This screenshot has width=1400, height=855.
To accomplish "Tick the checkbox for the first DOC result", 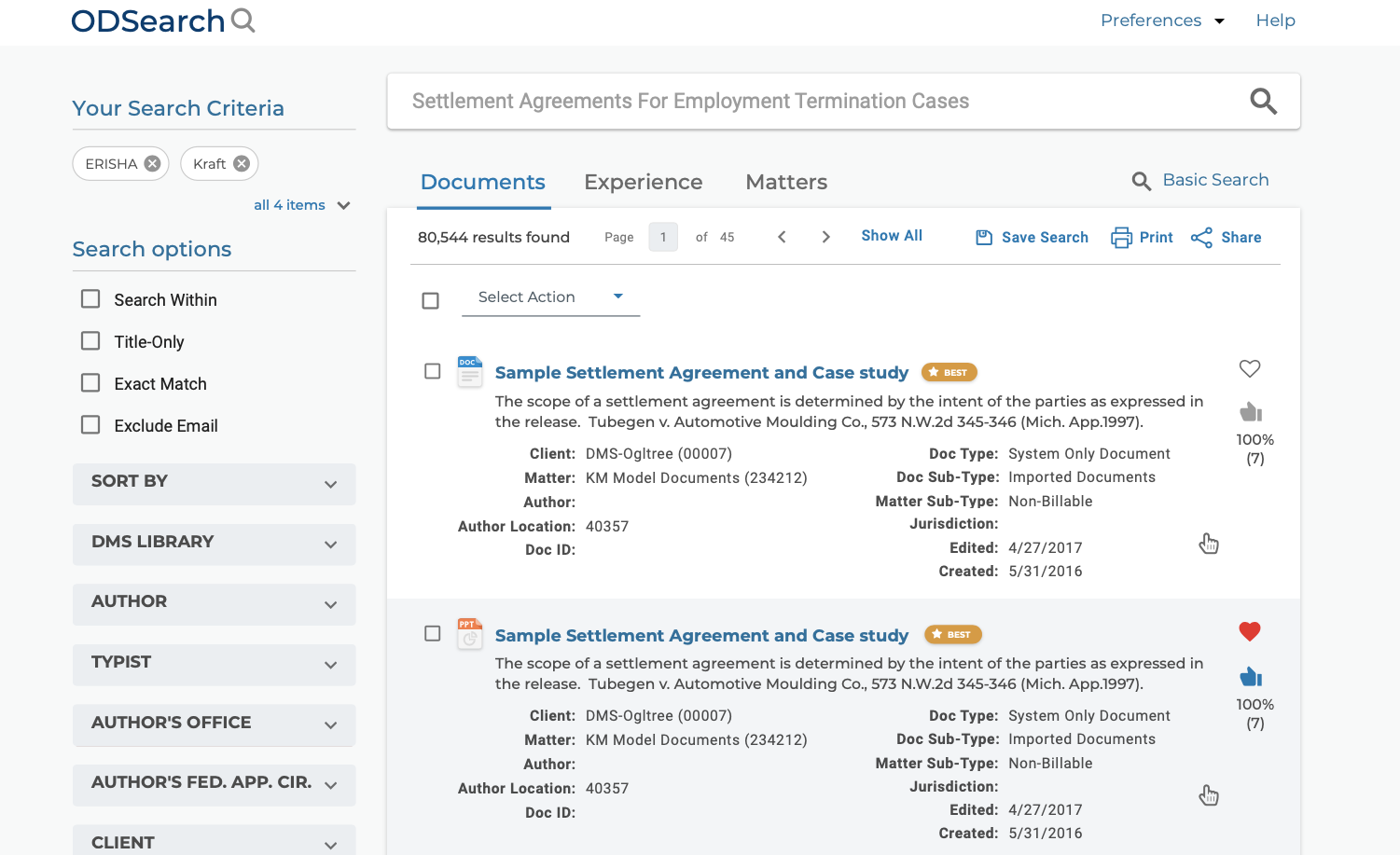I will click(x=432, y=371).
